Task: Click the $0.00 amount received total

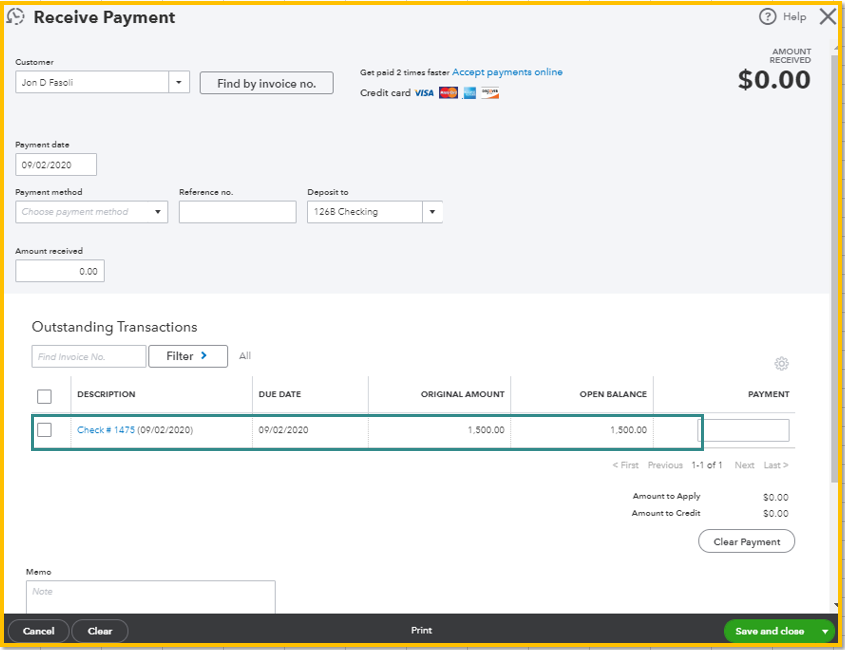Action: (774, 80)
